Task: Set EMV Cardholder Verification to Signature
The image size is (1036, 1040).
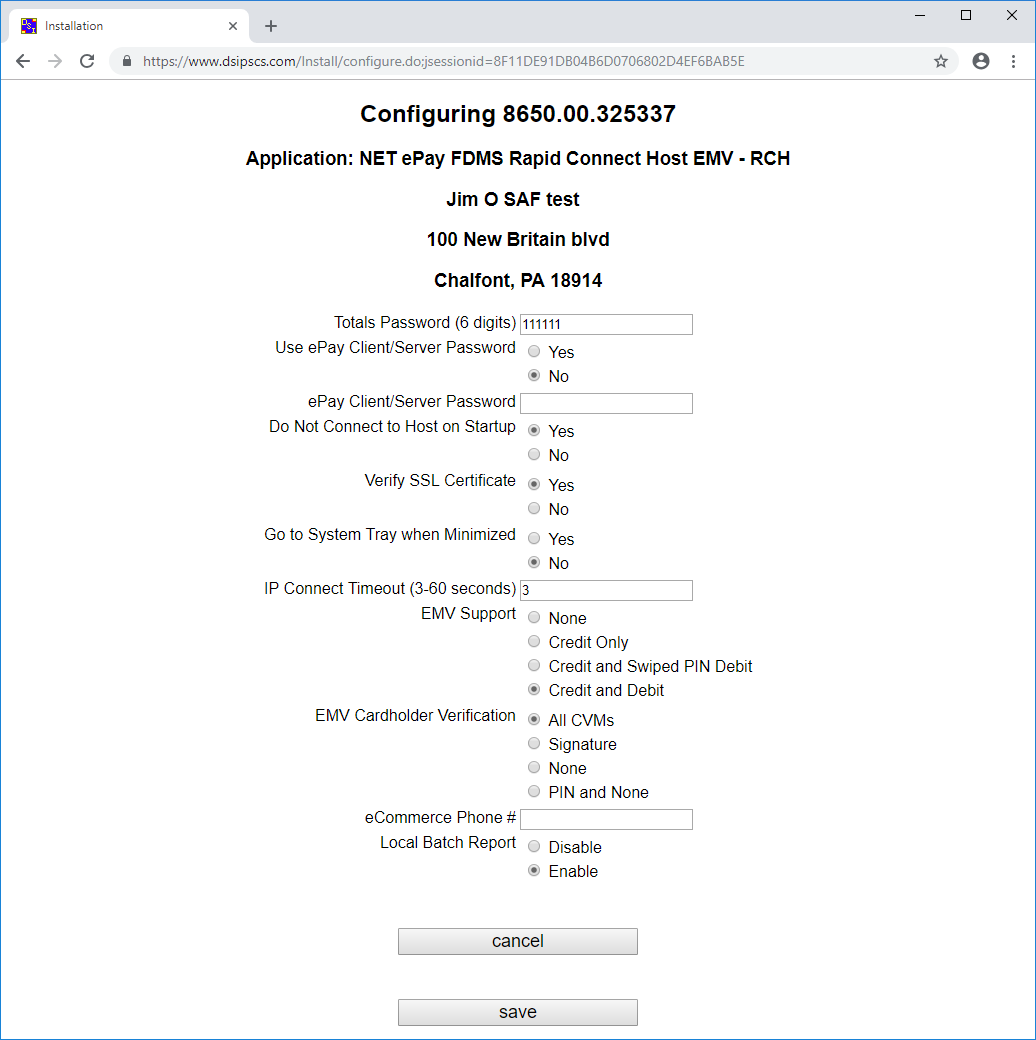Action: (x=534, y=742)
